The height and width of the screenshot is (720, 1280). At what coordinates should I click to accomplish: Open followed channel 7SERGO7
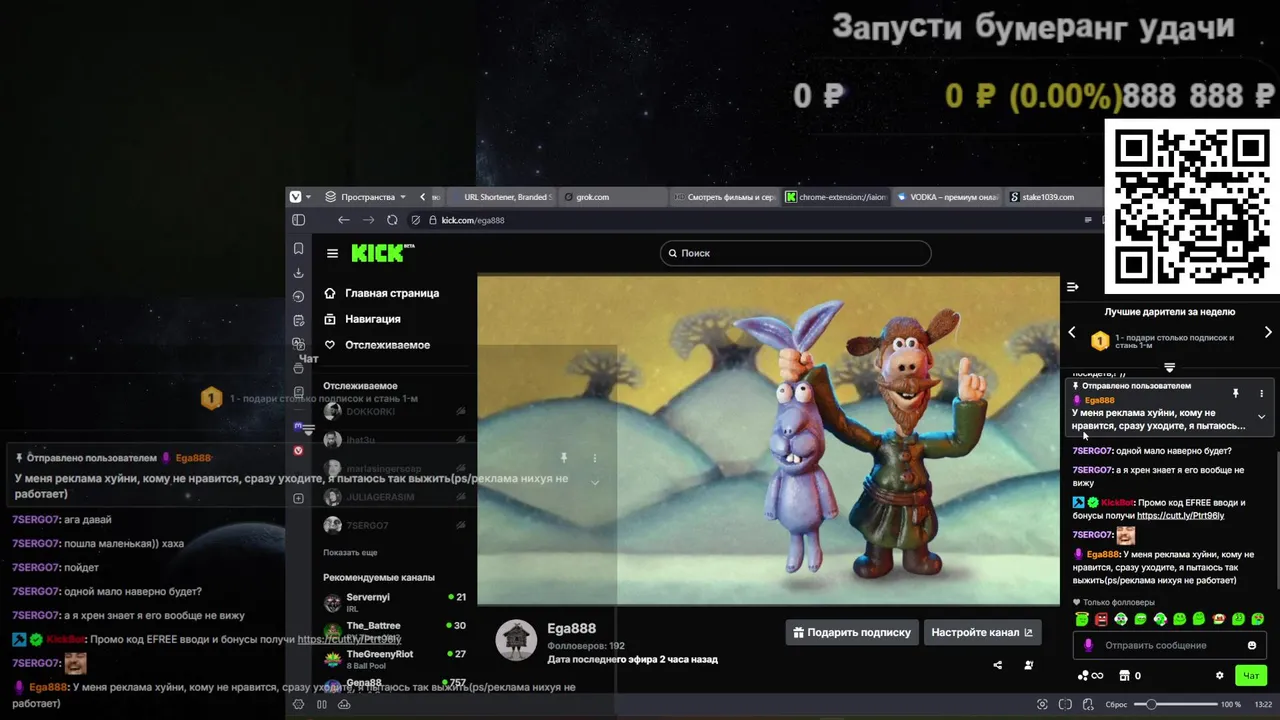click(x=395, y=525)
